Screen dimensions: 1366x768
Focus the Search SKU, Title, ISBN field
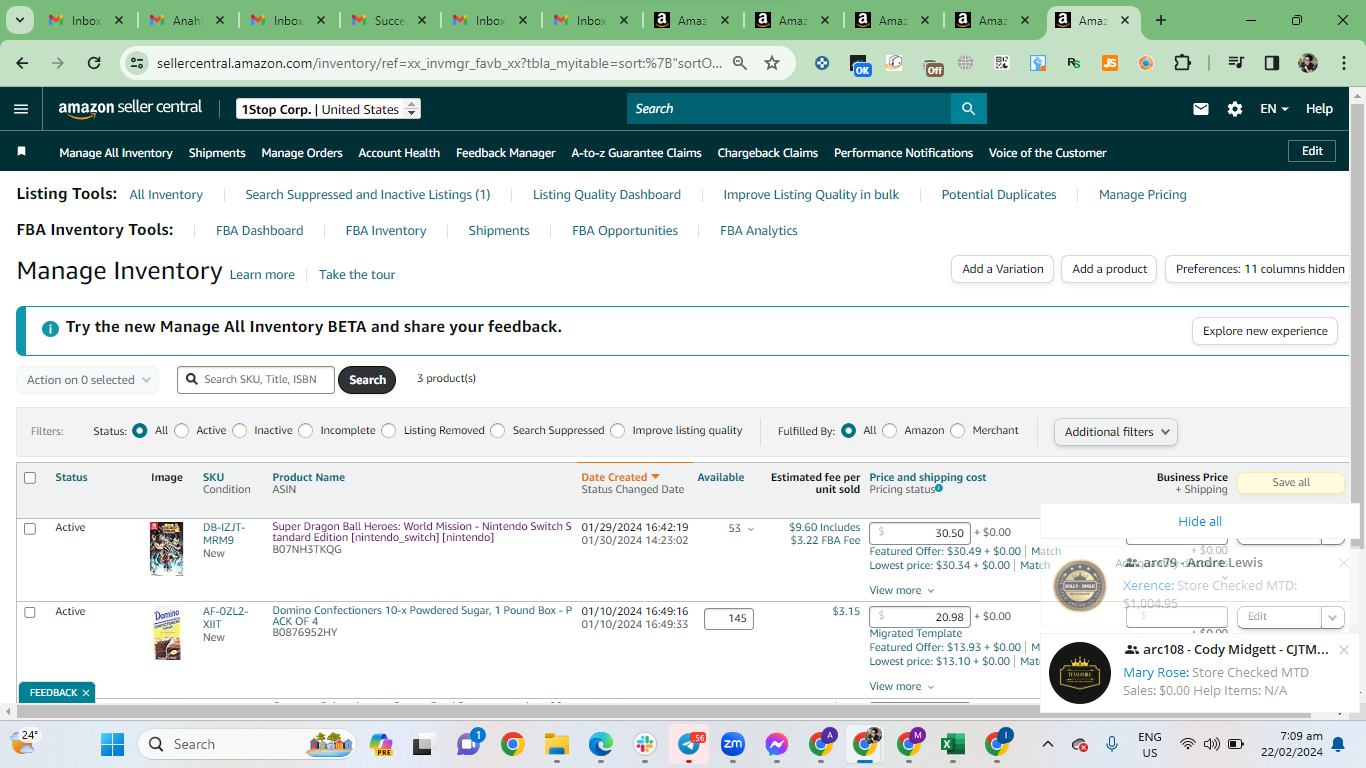pos(257,380)
